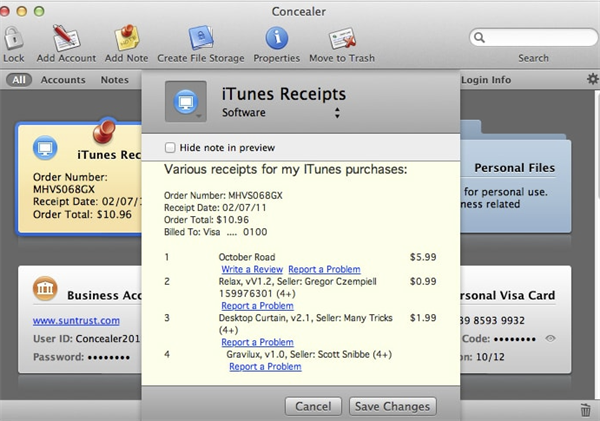Open the Properties info icon
This screenshot has height=421, width=600.
277,38
